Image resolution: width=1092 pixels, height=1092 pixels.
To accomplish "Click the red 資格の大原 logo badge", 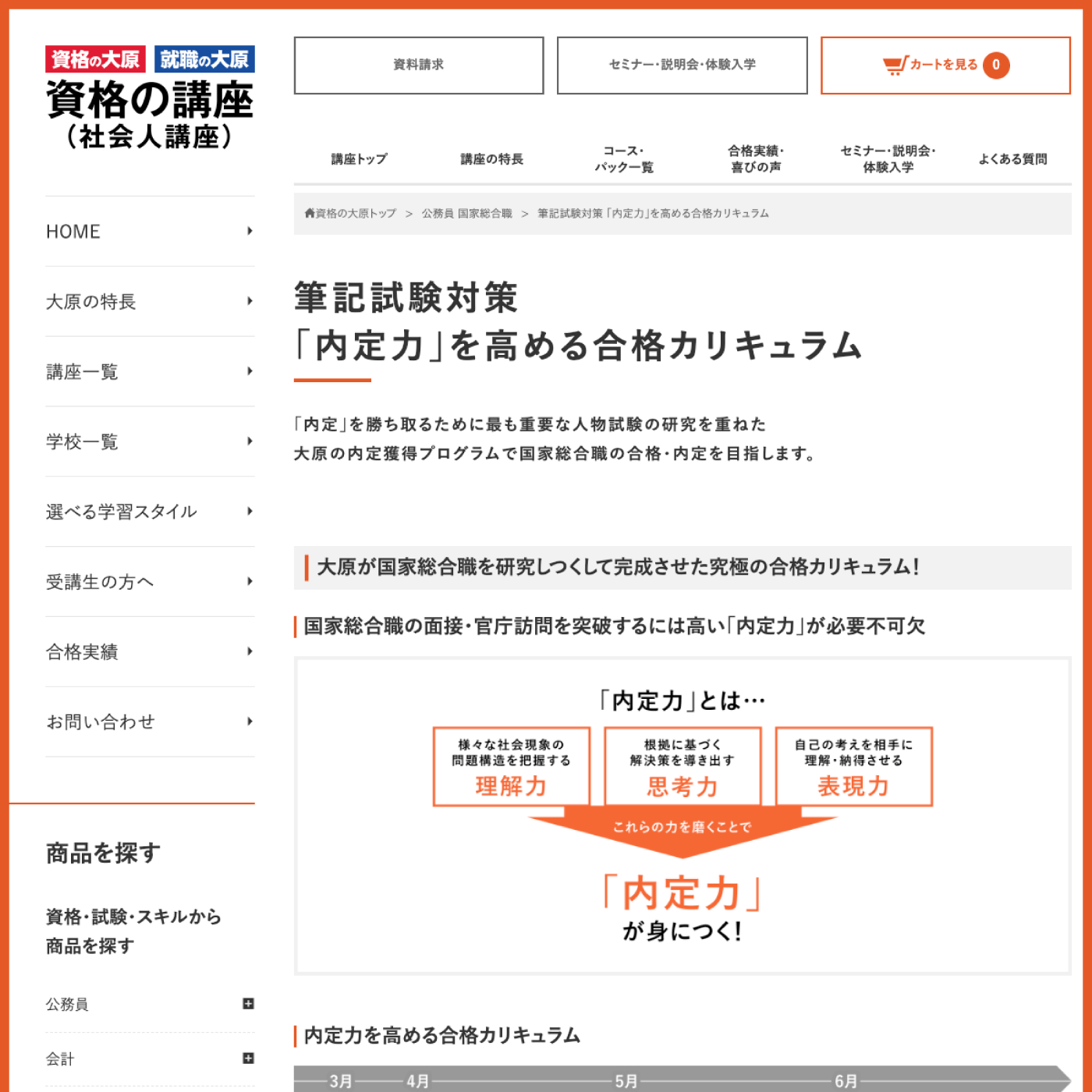I will (x=95, y=59).
